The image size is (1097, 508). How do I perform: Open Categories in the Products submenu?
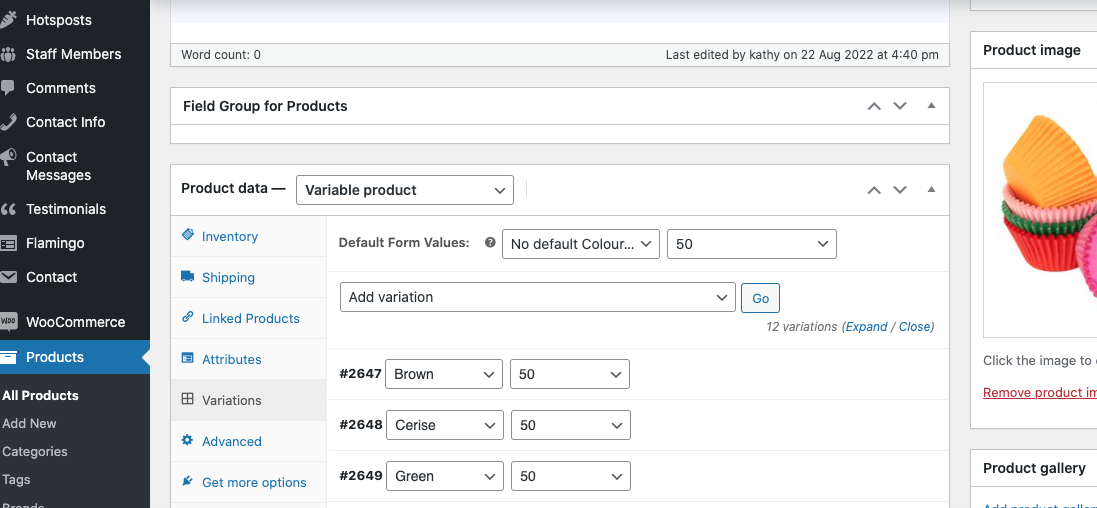[35, 451]
